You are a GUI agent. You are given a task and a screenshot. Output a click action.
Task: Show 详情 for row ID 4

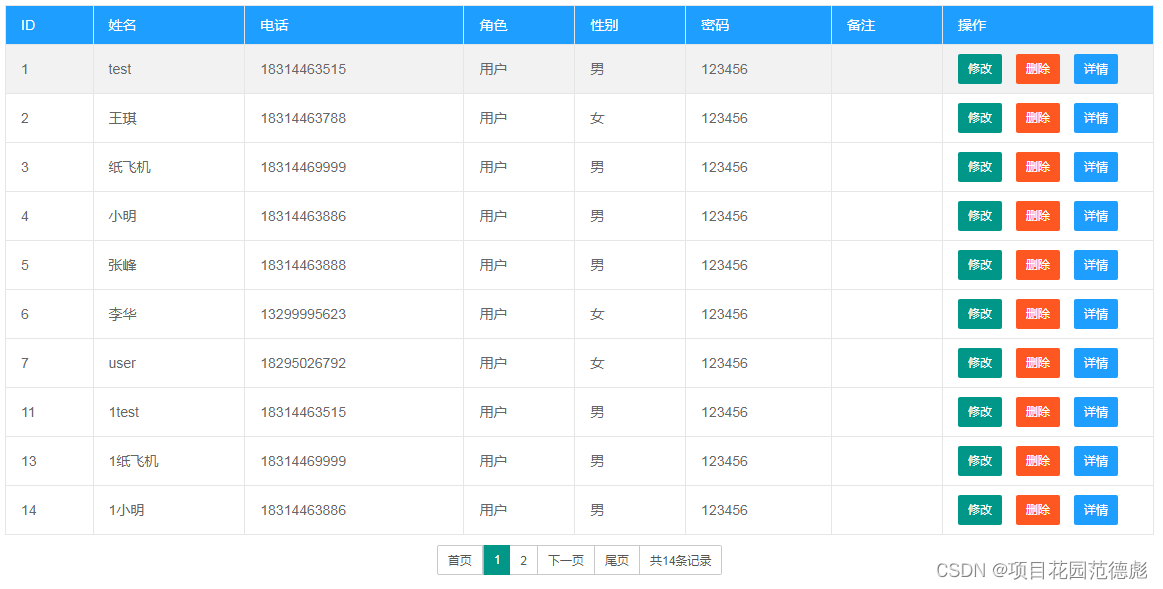(1096, 216)
